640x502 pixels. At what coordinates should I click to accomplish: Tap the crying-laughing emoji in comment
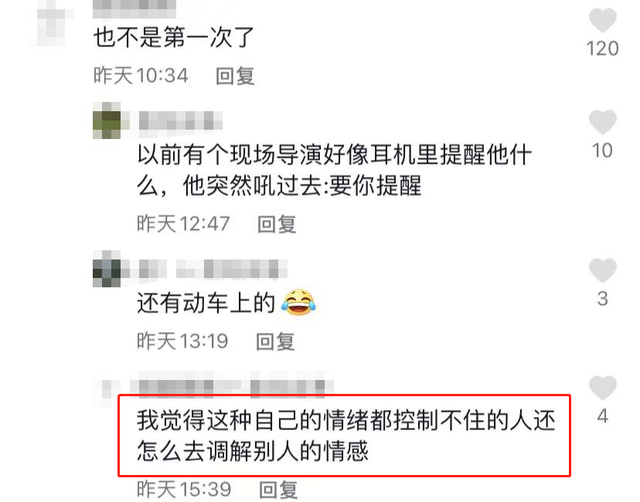(299, 302)
